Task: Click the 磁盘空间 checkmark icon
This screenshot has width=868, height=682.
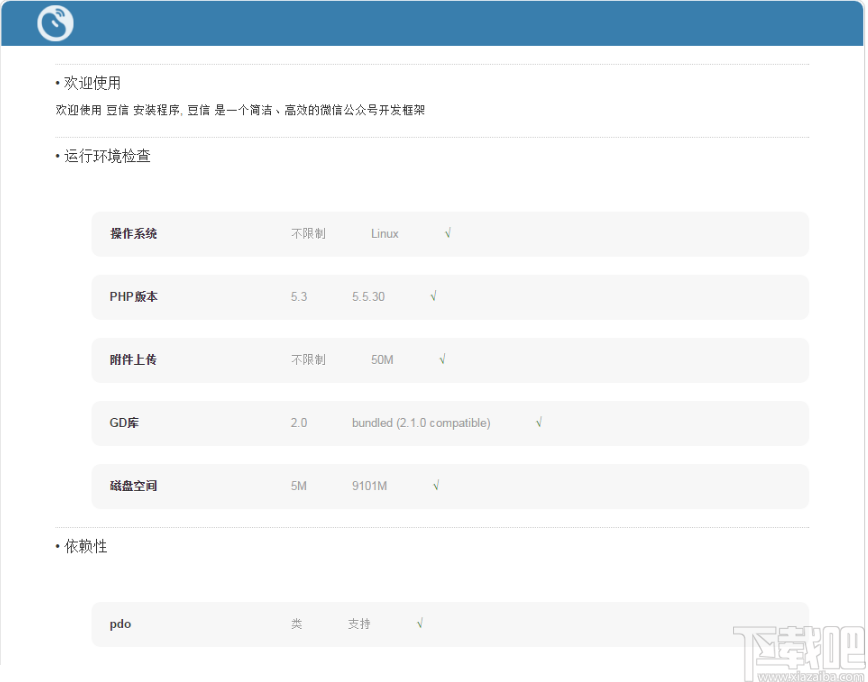Action: point(436,485)
